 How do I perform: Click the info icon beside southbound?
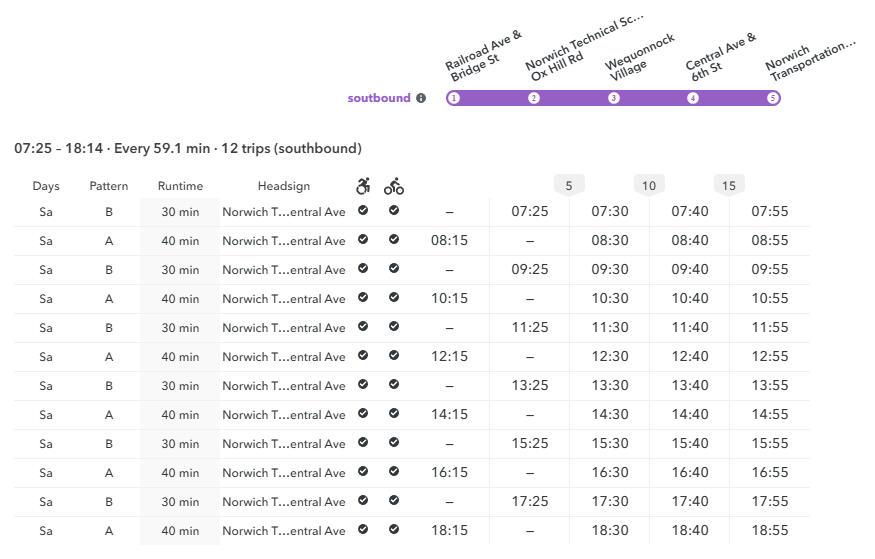421,98
